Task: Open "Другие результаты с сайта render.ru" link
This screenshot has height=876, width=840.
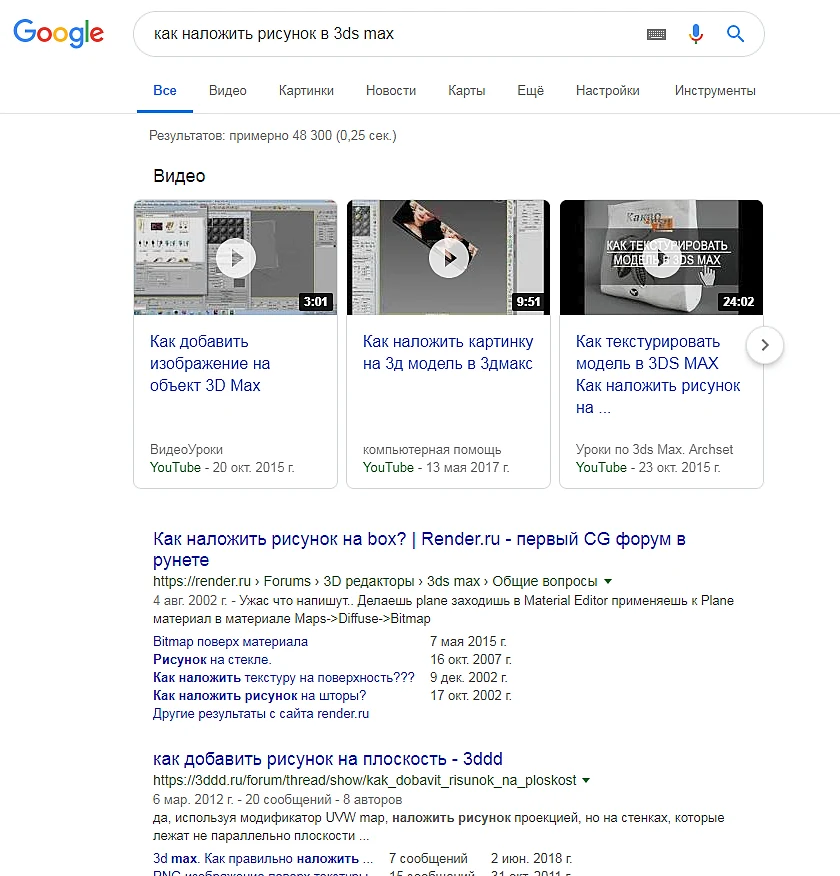Action: pyautogui.click(x=261, y=713)
